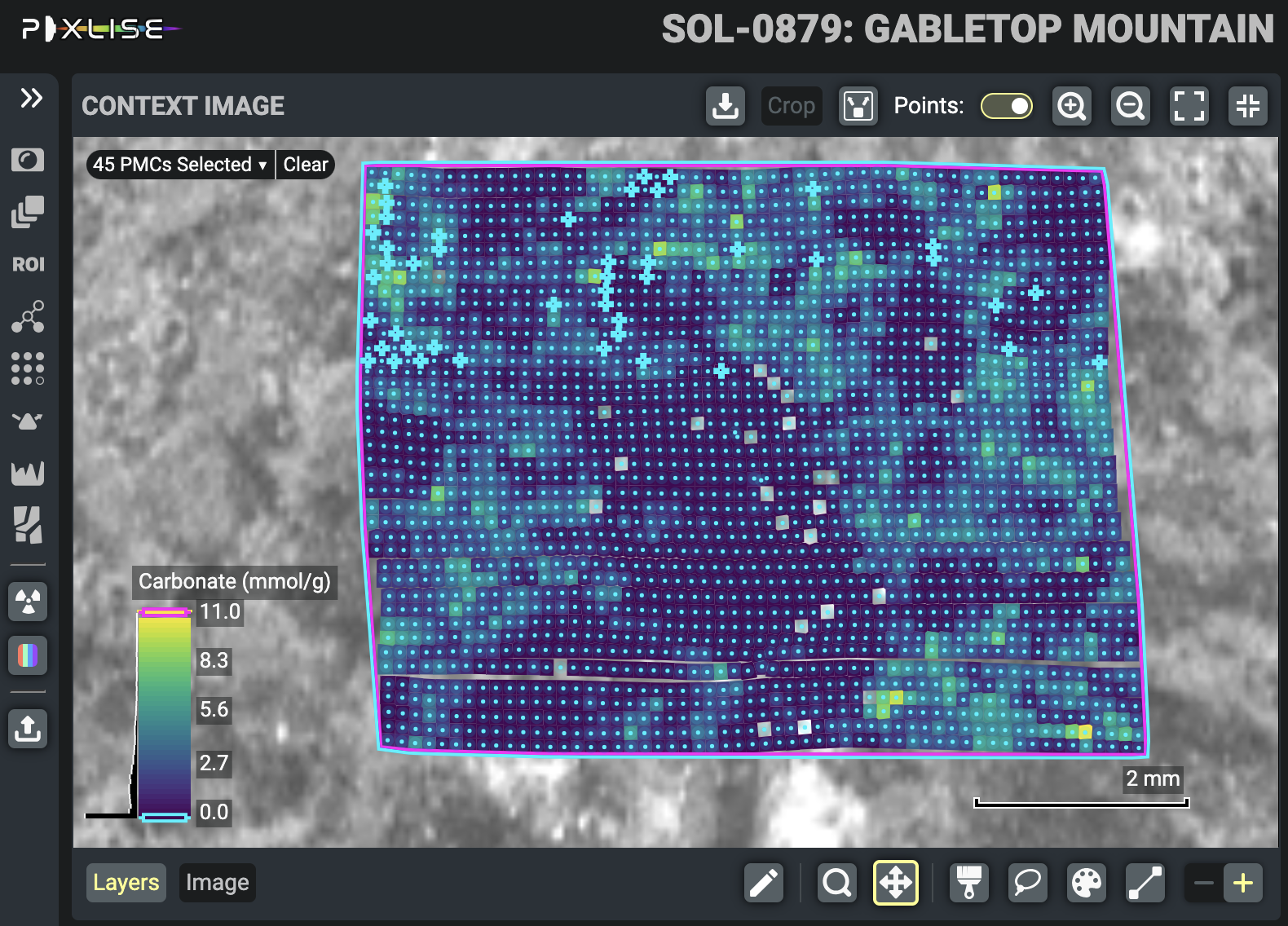This screenshot has height=926, width=1288.
Task: Open the 45 PMCs Selected dropdown
Action: coord(180,165)
